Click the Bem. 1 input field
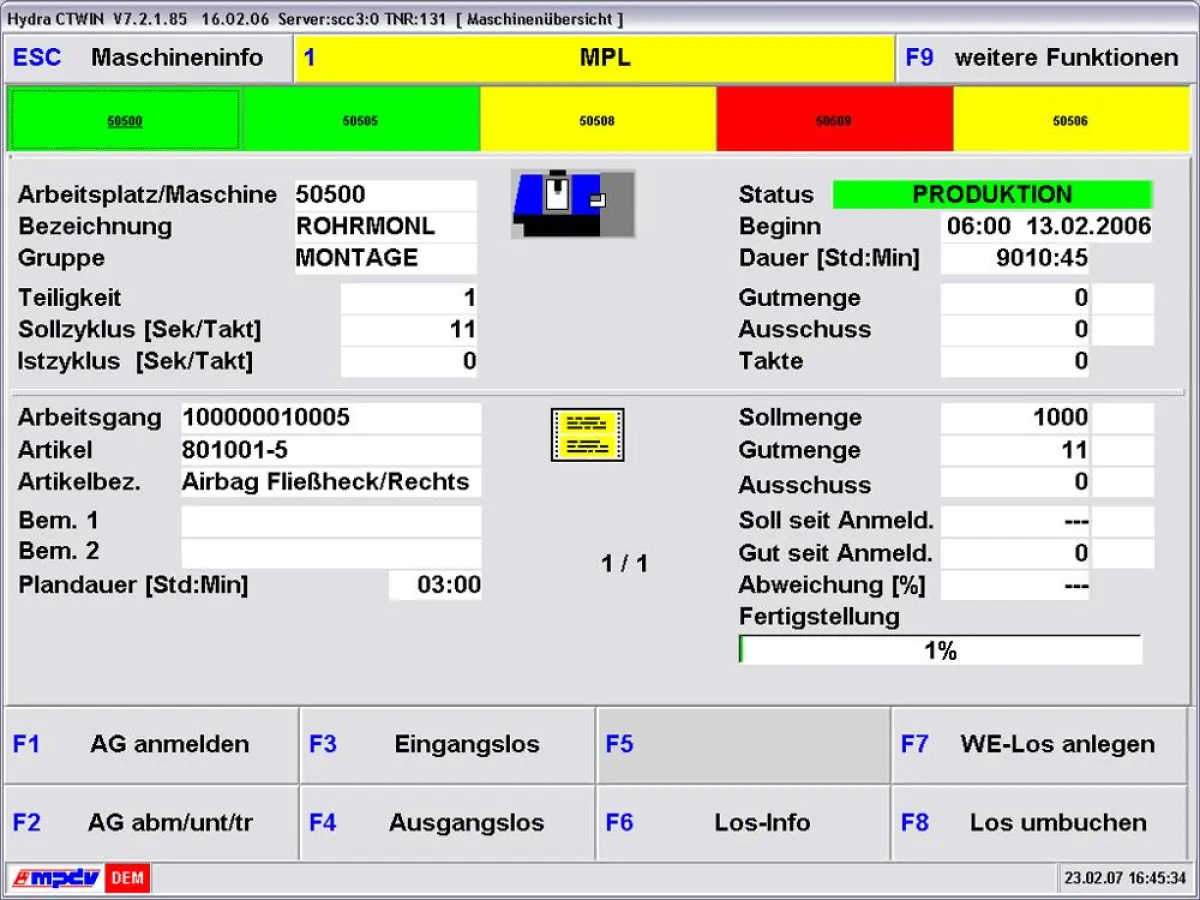 (x=330, y=519)
